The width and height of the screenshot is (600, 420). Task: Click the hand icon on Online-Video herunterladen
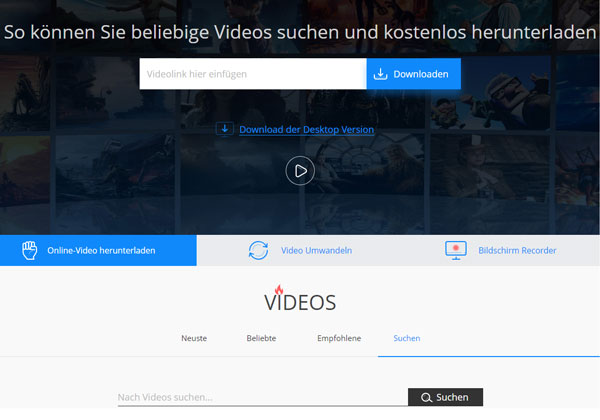tap(29, 251)
